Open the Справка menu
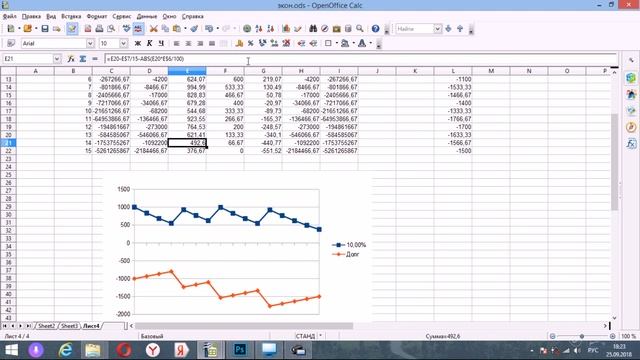 [x=193, y=17]
